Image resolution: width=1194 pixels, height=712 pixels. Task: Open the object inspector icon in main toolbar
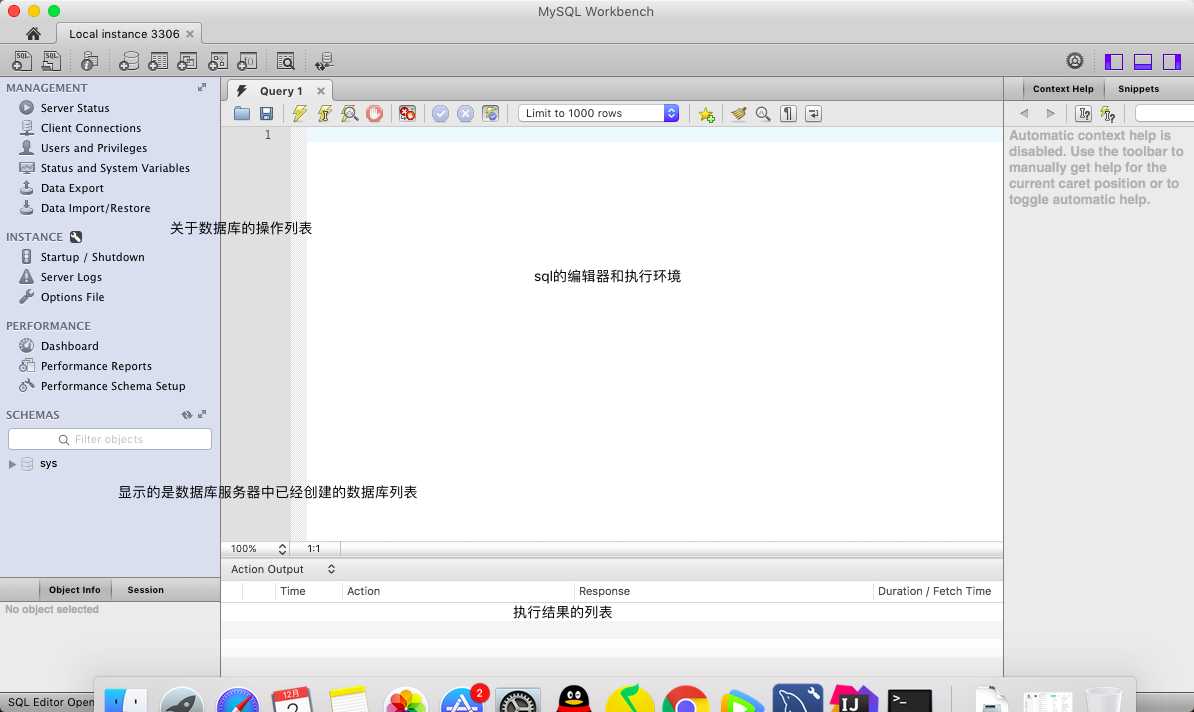(x=90, y=61)
